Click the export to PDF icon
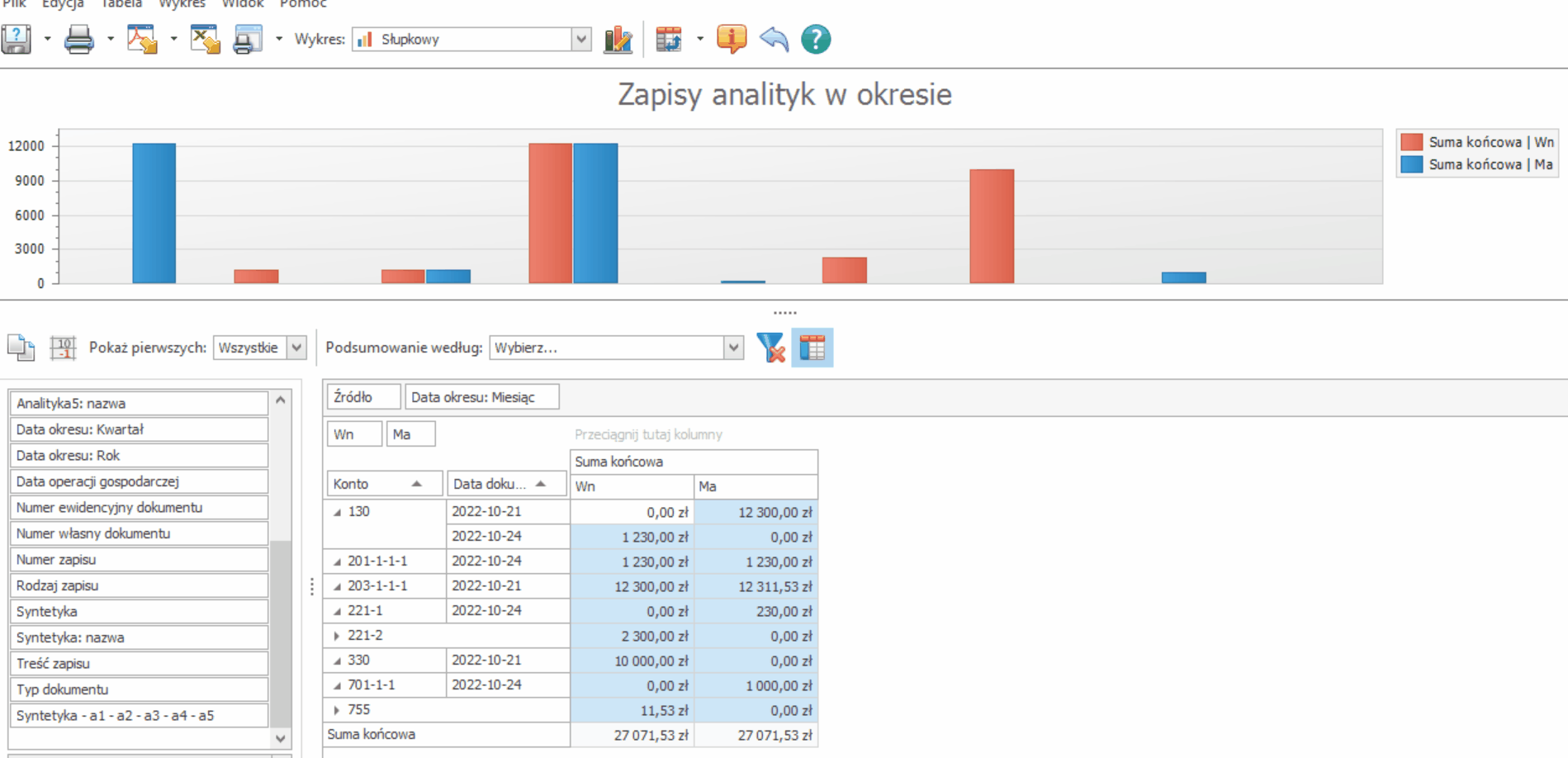 point(142,39)
